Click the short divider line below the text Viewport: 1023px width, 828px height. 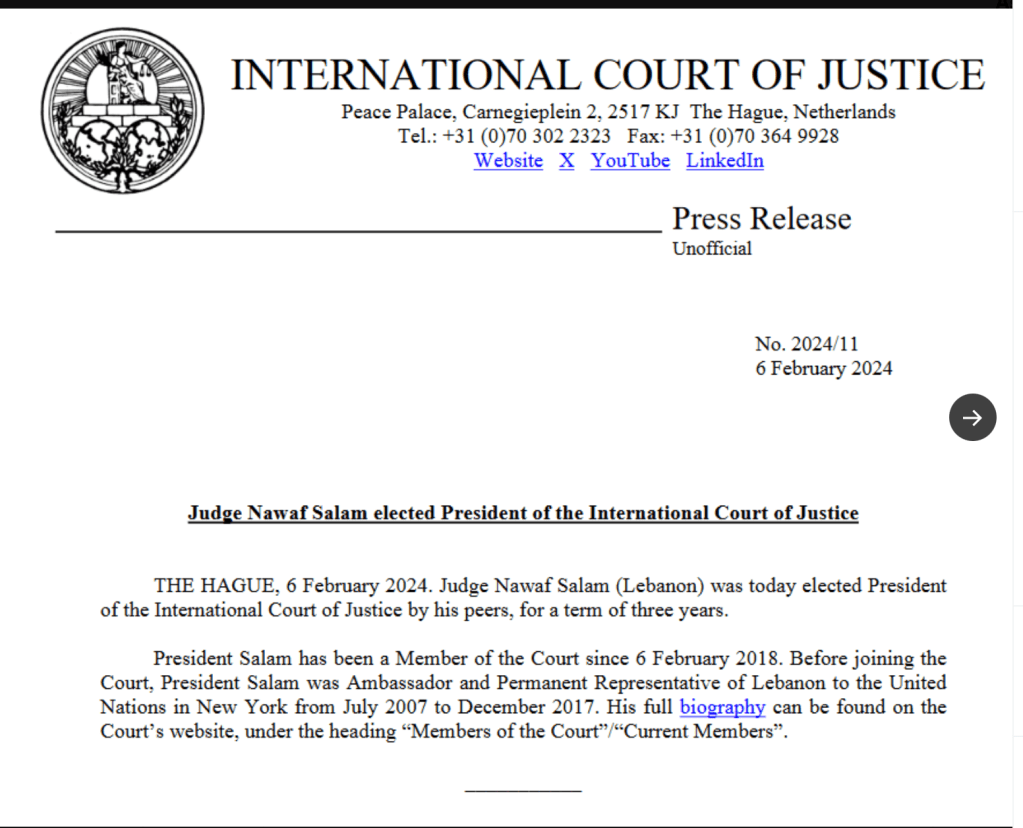coord(523,791)
